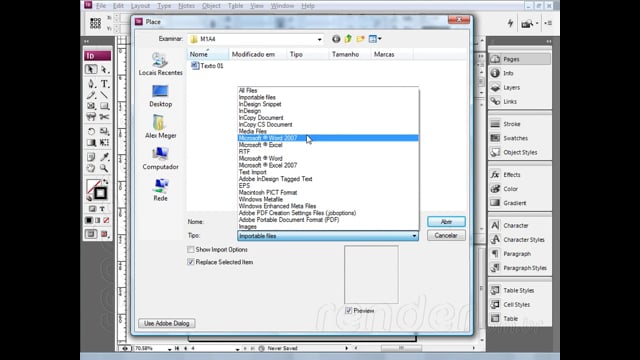
Task: Click the up one level folder icon
Action: coord(348,39)
